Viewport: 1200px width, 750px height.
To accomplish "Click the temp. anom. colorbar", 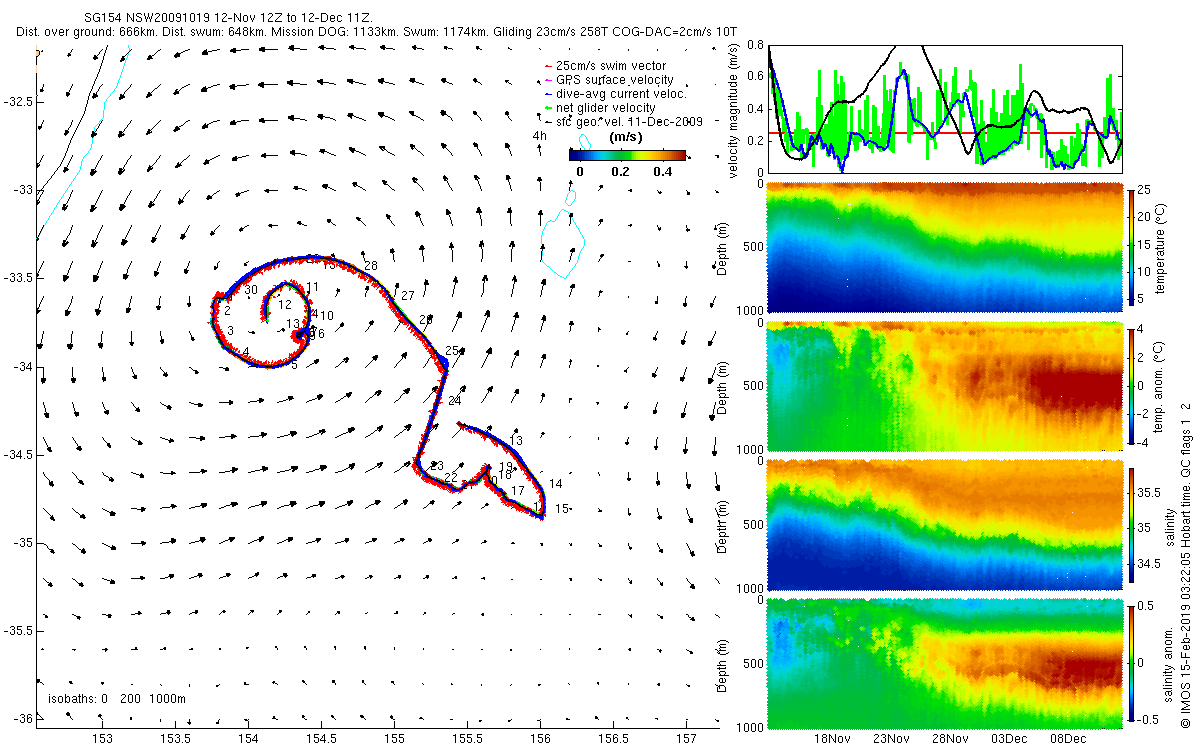I will click(x=1133, y=386).
